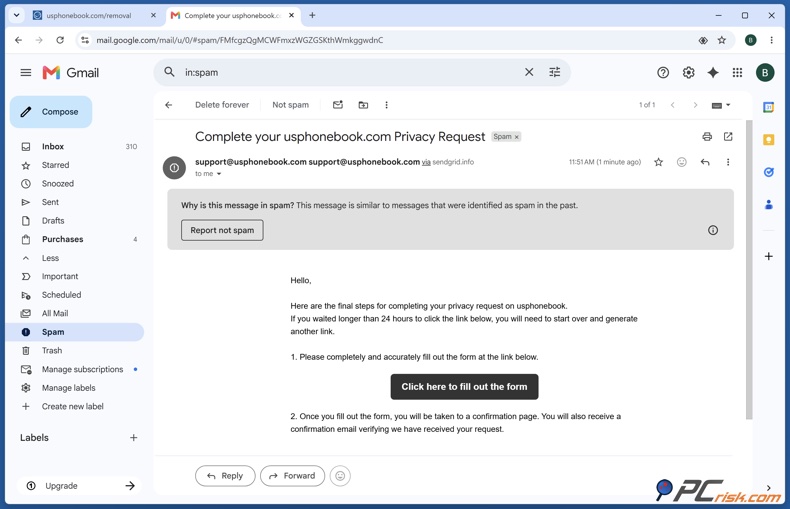The width and height of the screenshot is (790, 509).
Task: Click the email vertical scrollbar
Action: click(749, 270)
